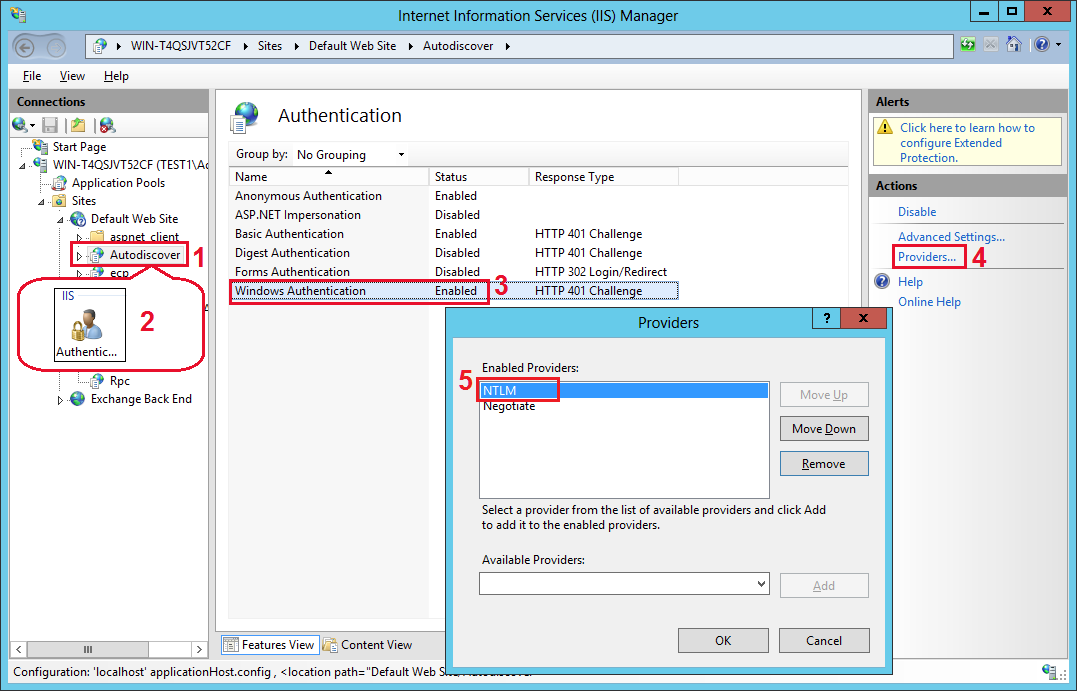Image resolution: width=1077 pixels, height=691 pixels.
Task: Collapse the Sites tree node
Action: click(41, 201)
